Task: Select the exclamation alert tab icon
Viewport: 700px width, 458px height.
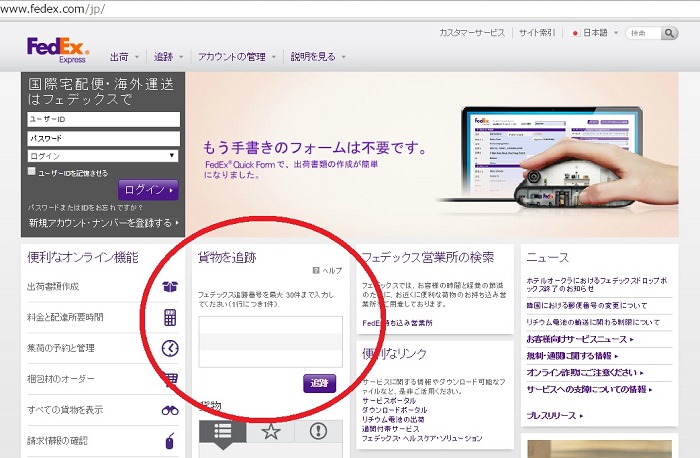Action: pos(318,431)
